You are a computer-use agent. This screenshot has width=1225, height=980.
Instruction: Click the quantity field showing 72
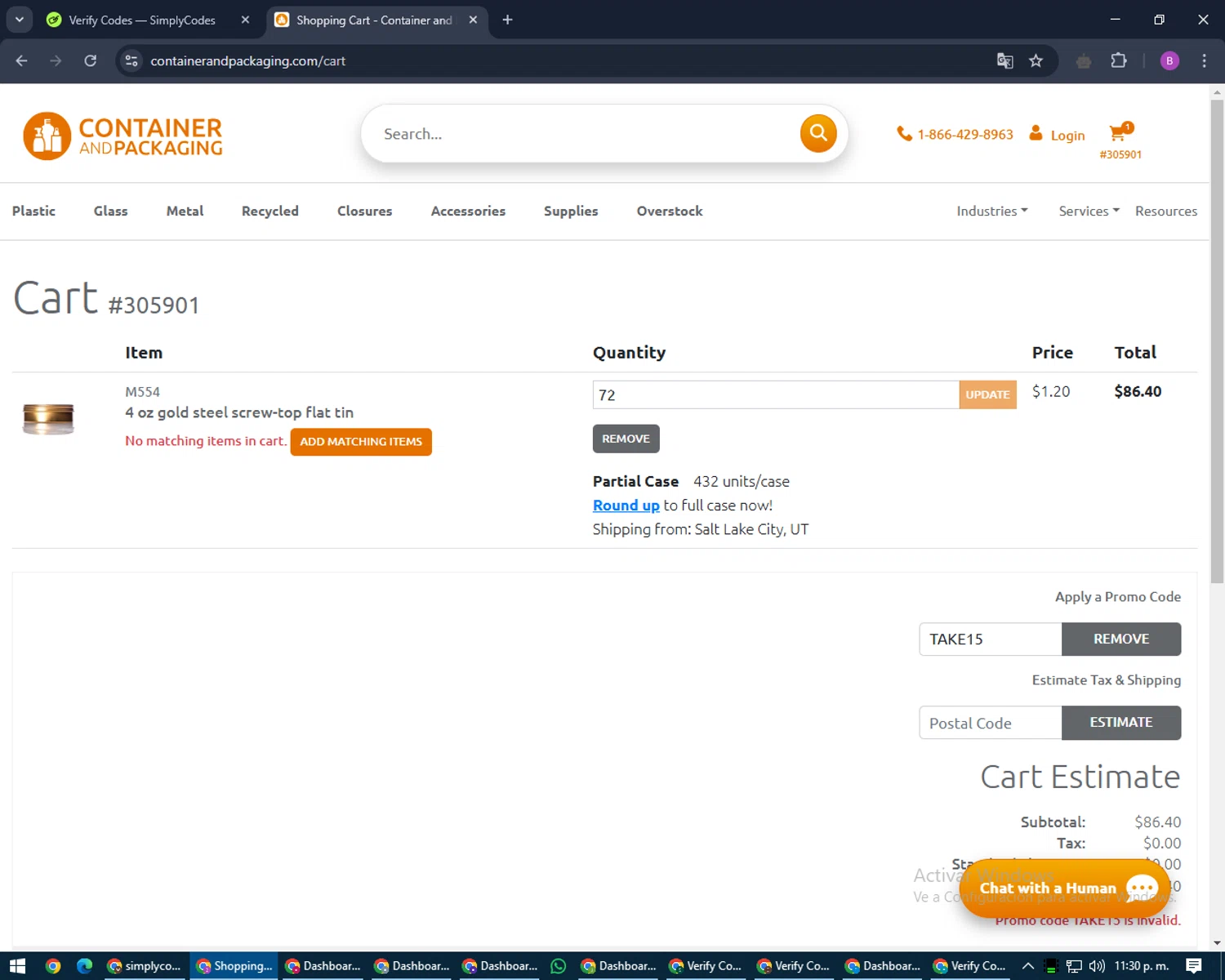point(776,394)
